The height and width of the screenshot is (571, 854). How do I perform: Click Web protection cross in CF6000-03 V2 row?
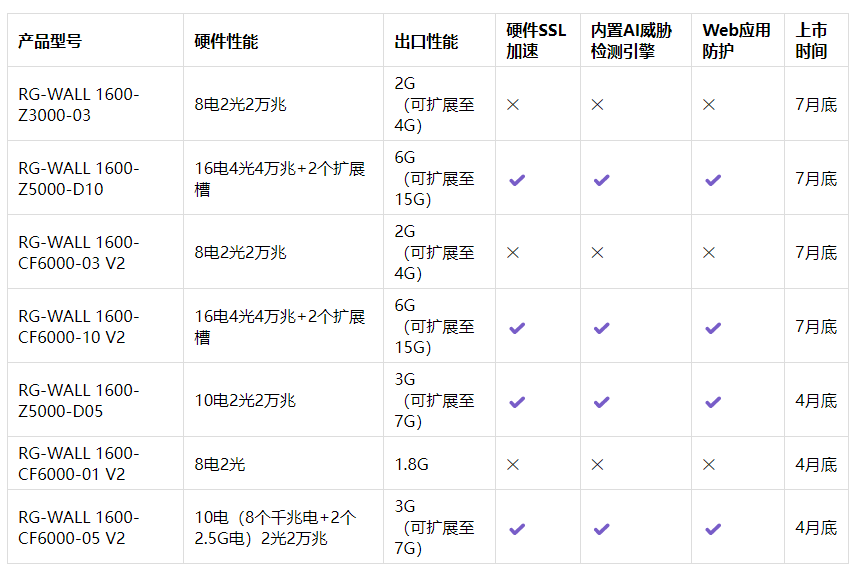(x=709, y=253)
